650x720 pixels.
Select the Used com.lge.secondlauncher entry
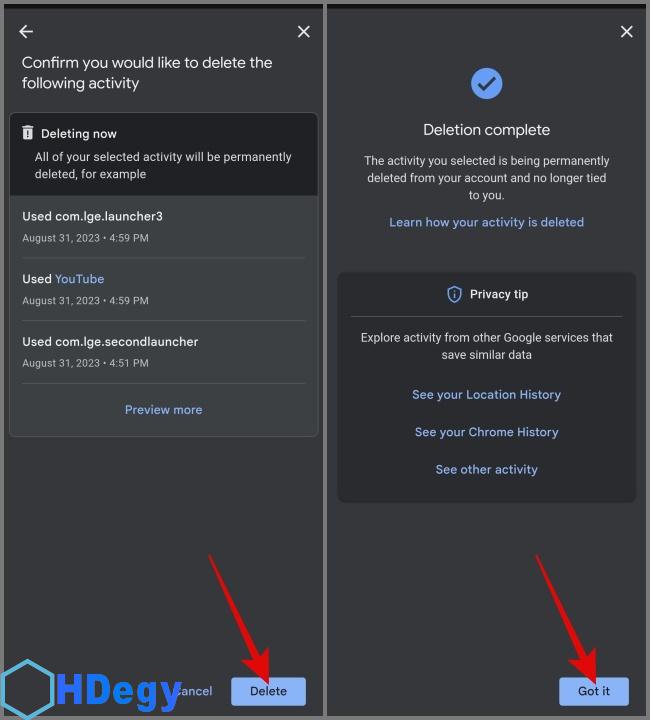click(163, 352)
